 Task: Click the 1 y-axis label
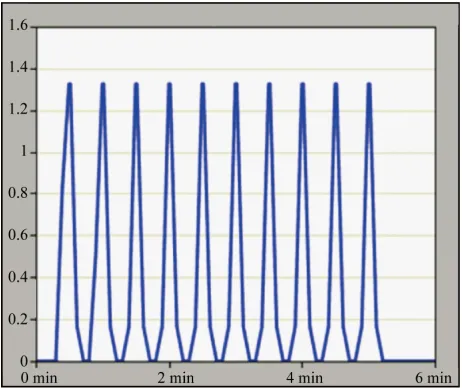(24, 152)
